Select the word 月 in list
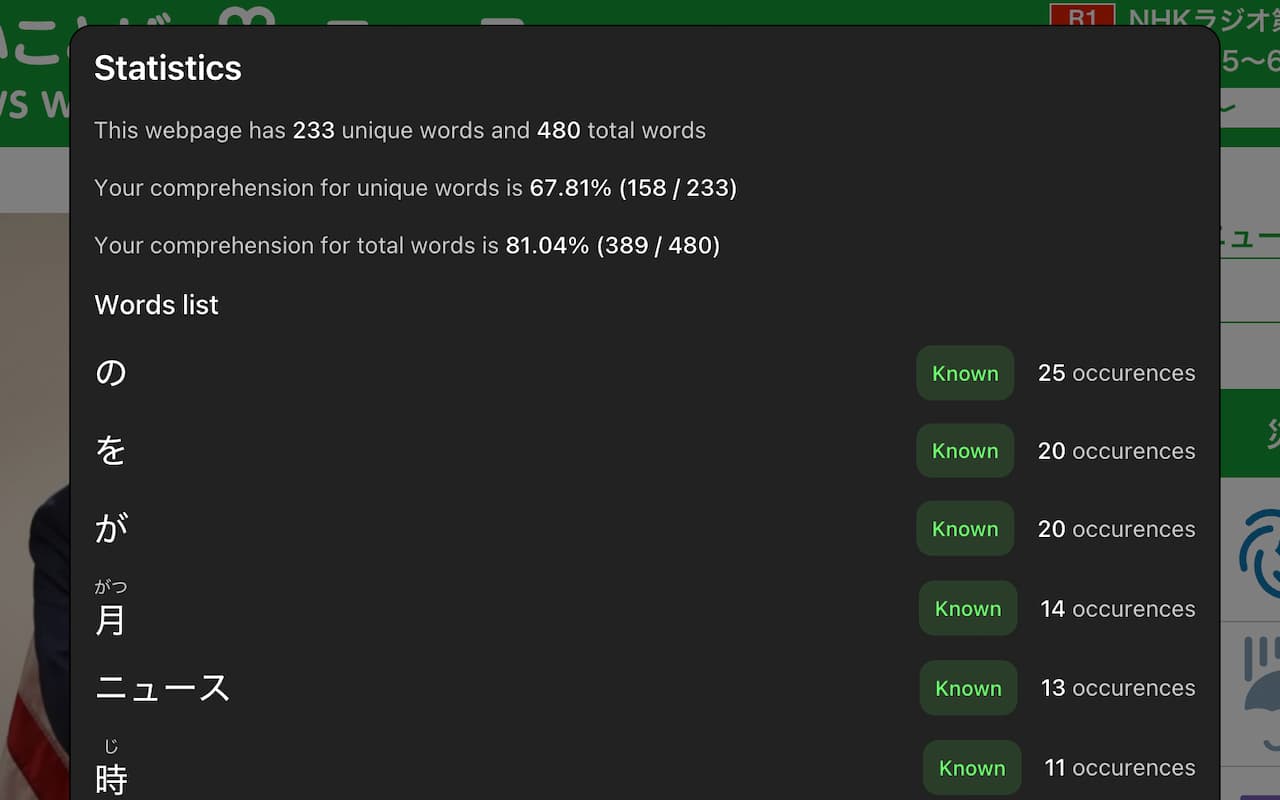 point(111,620)
